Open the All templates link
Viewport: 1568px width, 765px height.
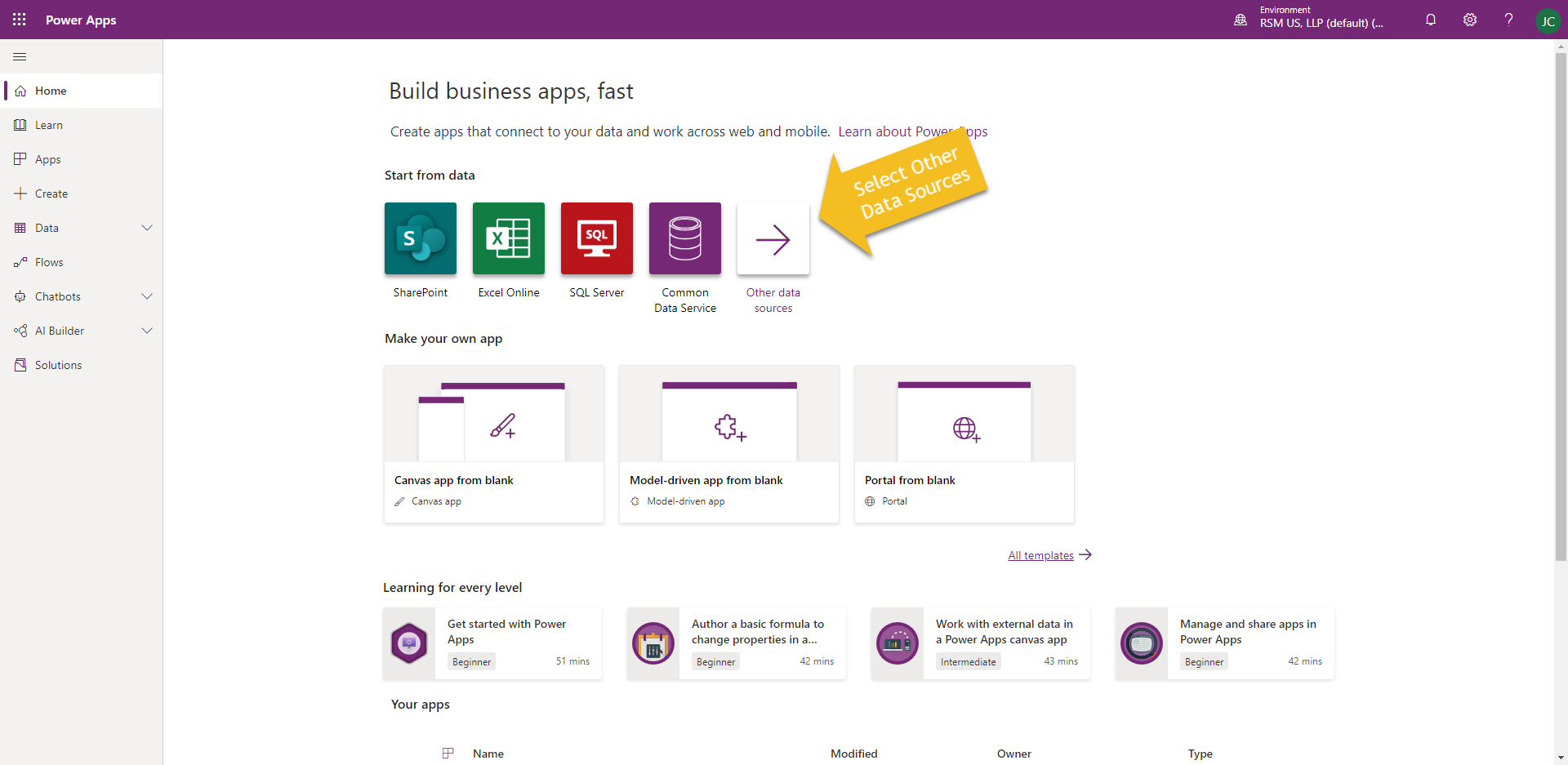pos(1040,555)
